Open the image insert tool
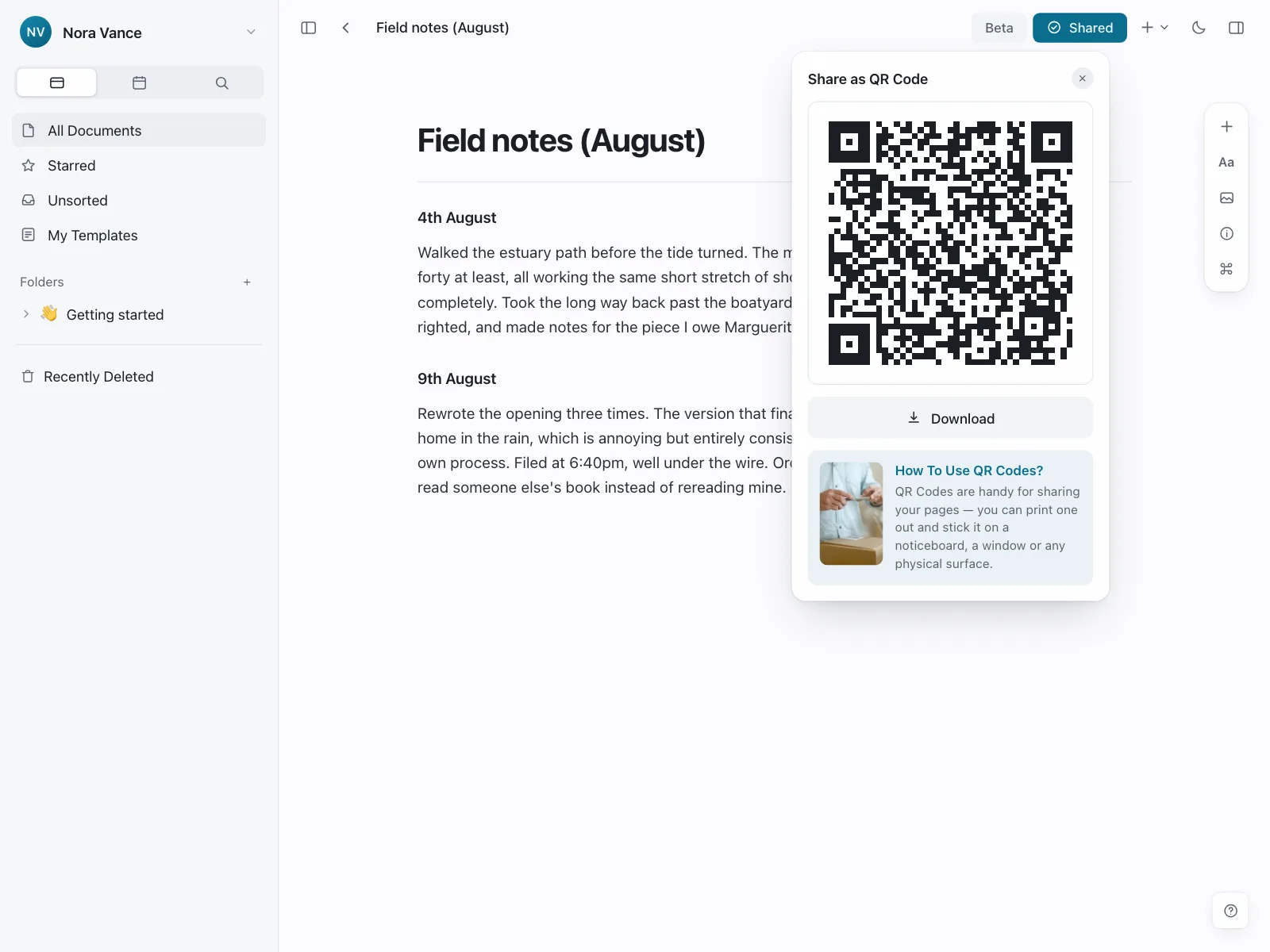The width and height of the screenshot is (1270, 952). coord(1226,198)
